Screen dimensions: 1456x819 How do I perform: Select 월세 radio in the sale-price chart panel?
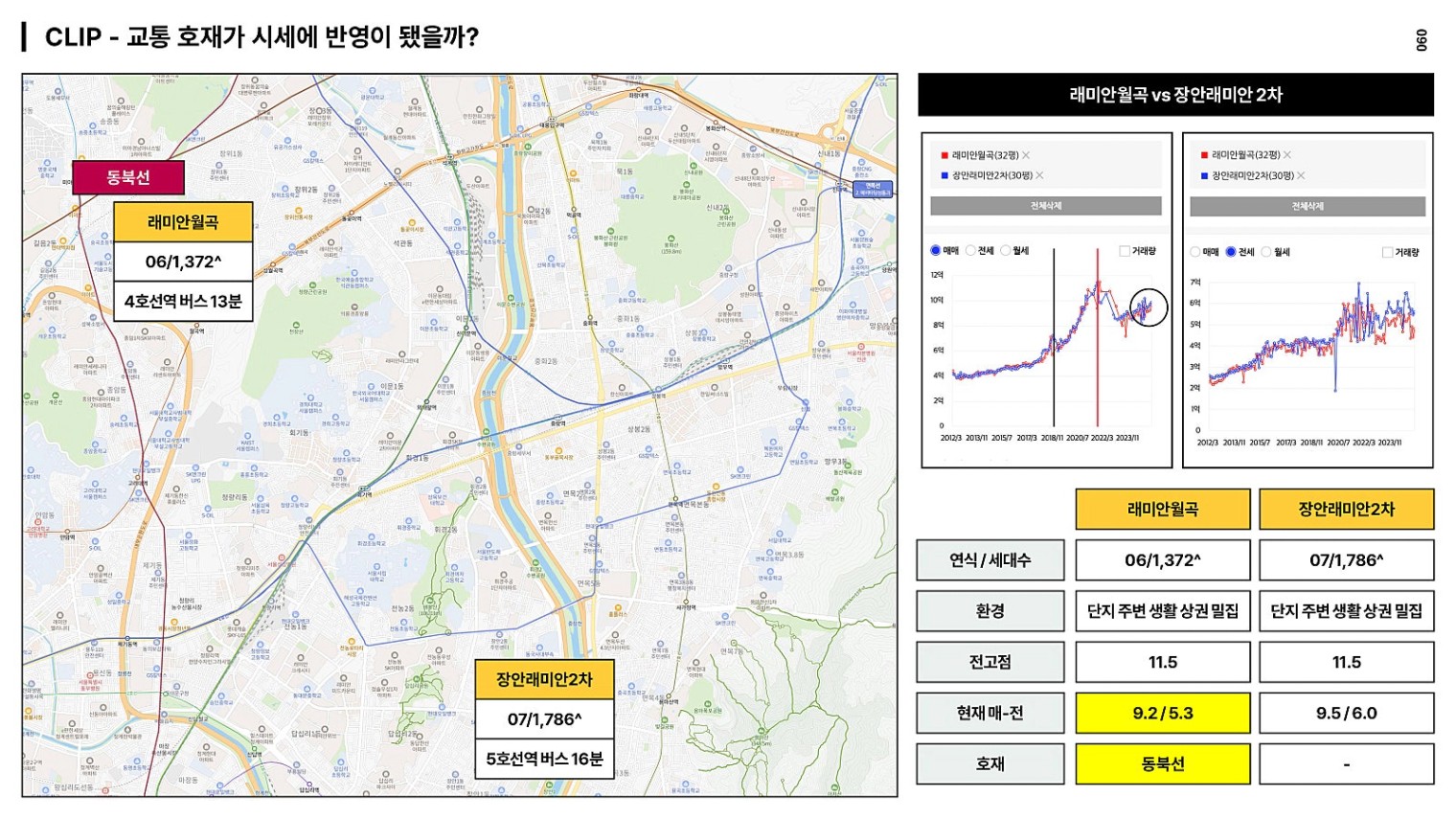click(x=1005, y=251)
